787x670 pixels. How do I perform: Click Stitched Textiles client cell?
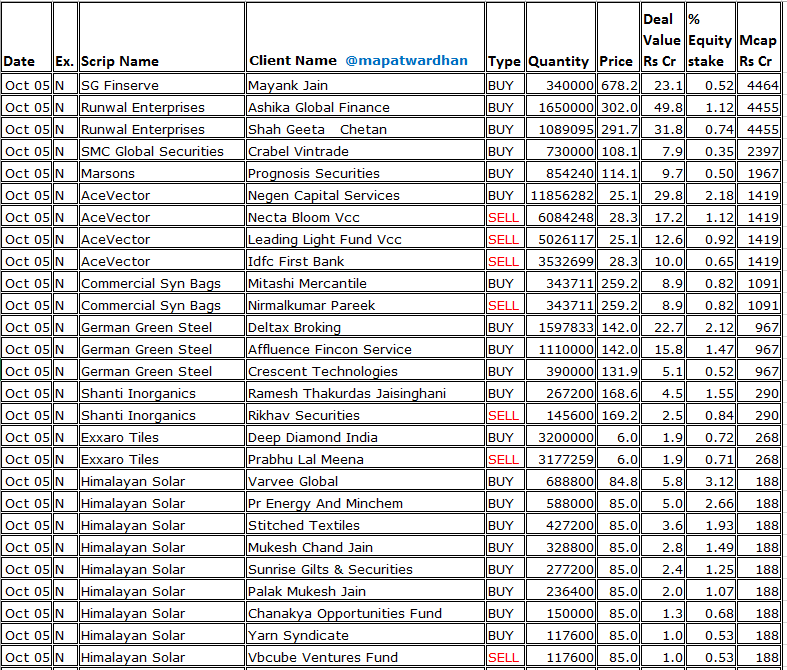click(365, 526)
